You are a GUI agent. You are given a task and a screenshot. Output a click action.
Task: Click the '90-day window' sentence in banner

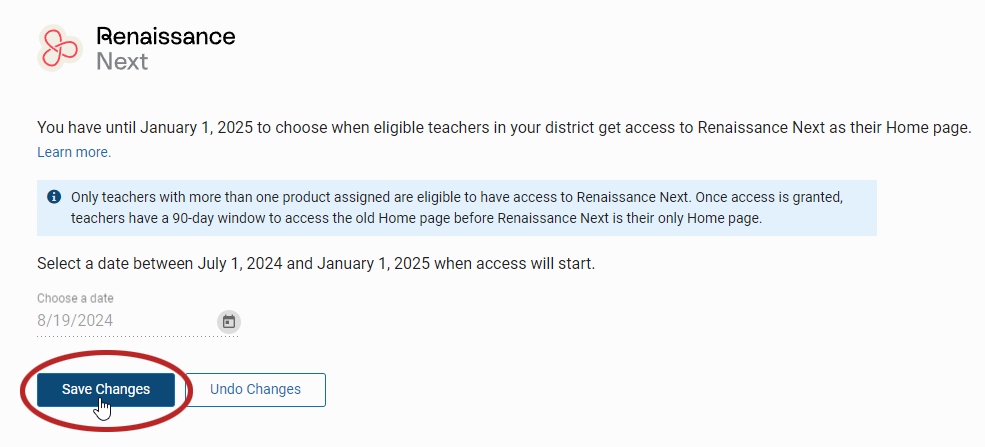(416, 219)
